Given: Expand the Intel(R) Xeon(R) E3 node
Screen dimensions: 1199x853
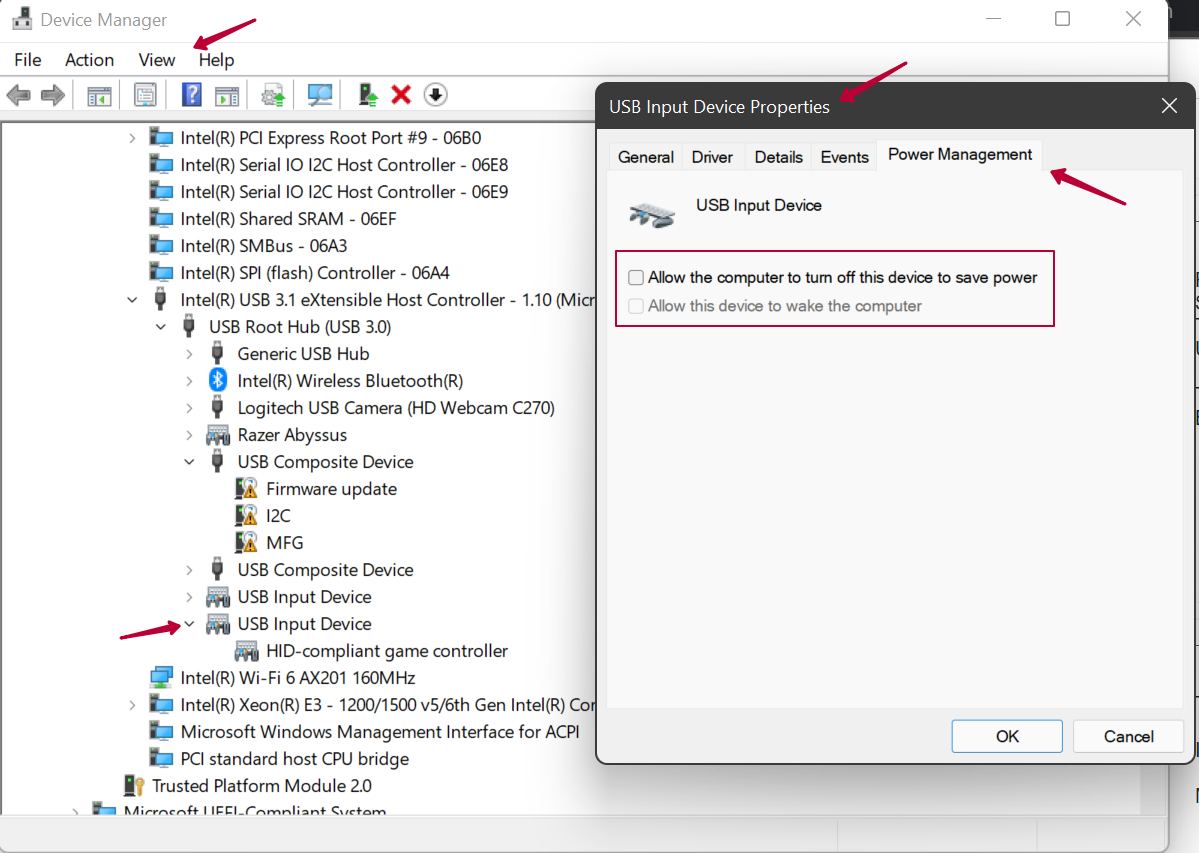Looking at the screenshot, I should (x=132, y=705).
